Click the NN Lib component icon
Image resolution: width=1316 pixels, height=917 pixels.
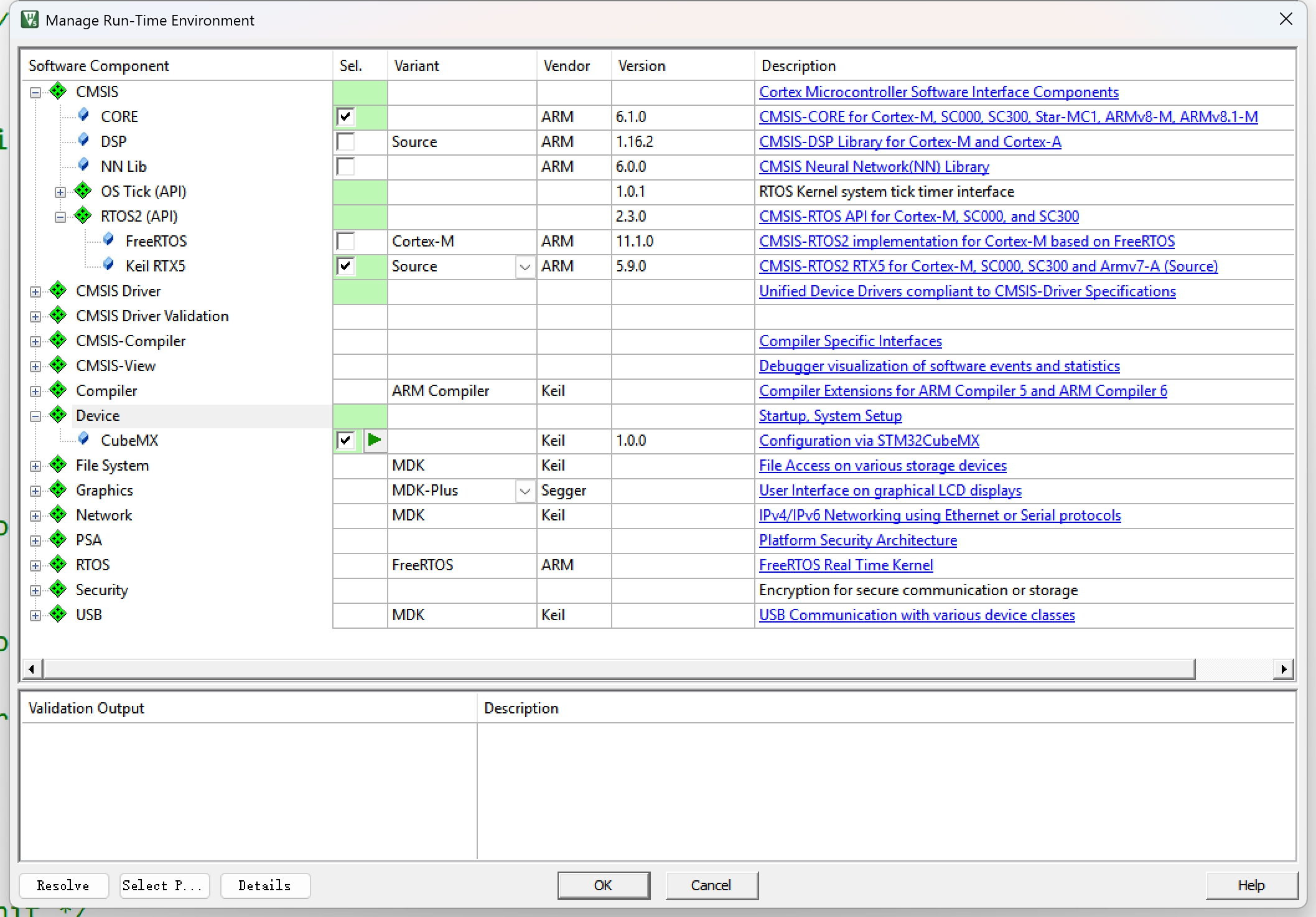point(84,166)
